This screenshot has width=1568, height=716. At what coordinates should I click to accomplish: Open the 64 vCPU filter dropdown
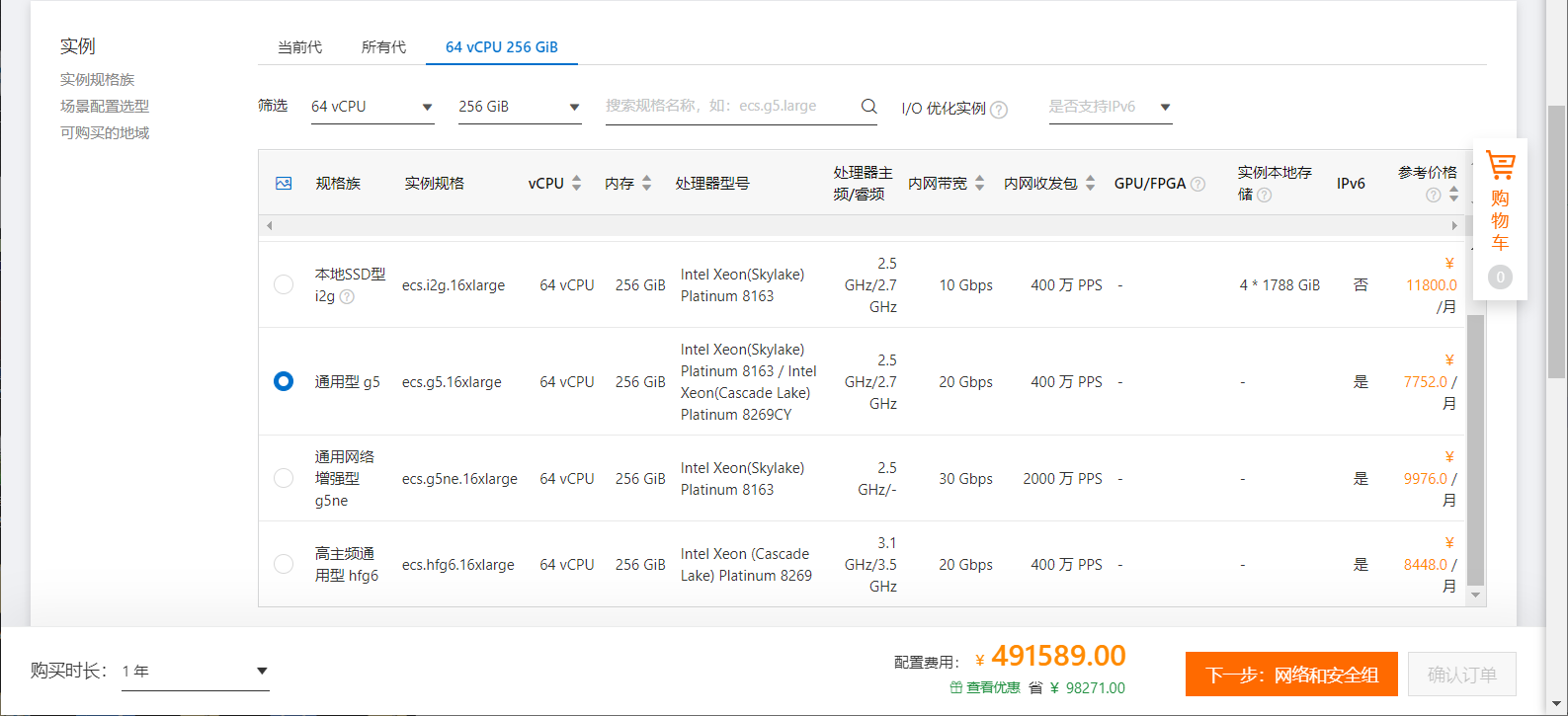tap(372, 107)
